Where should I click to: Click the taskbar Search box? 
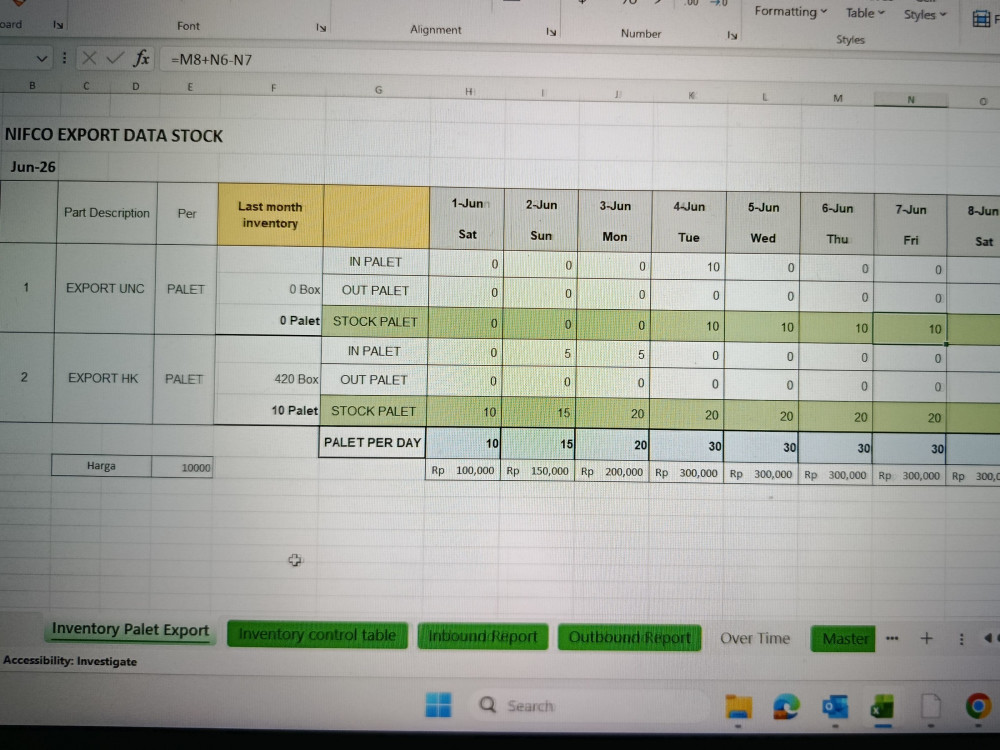(x=590, y=705)
